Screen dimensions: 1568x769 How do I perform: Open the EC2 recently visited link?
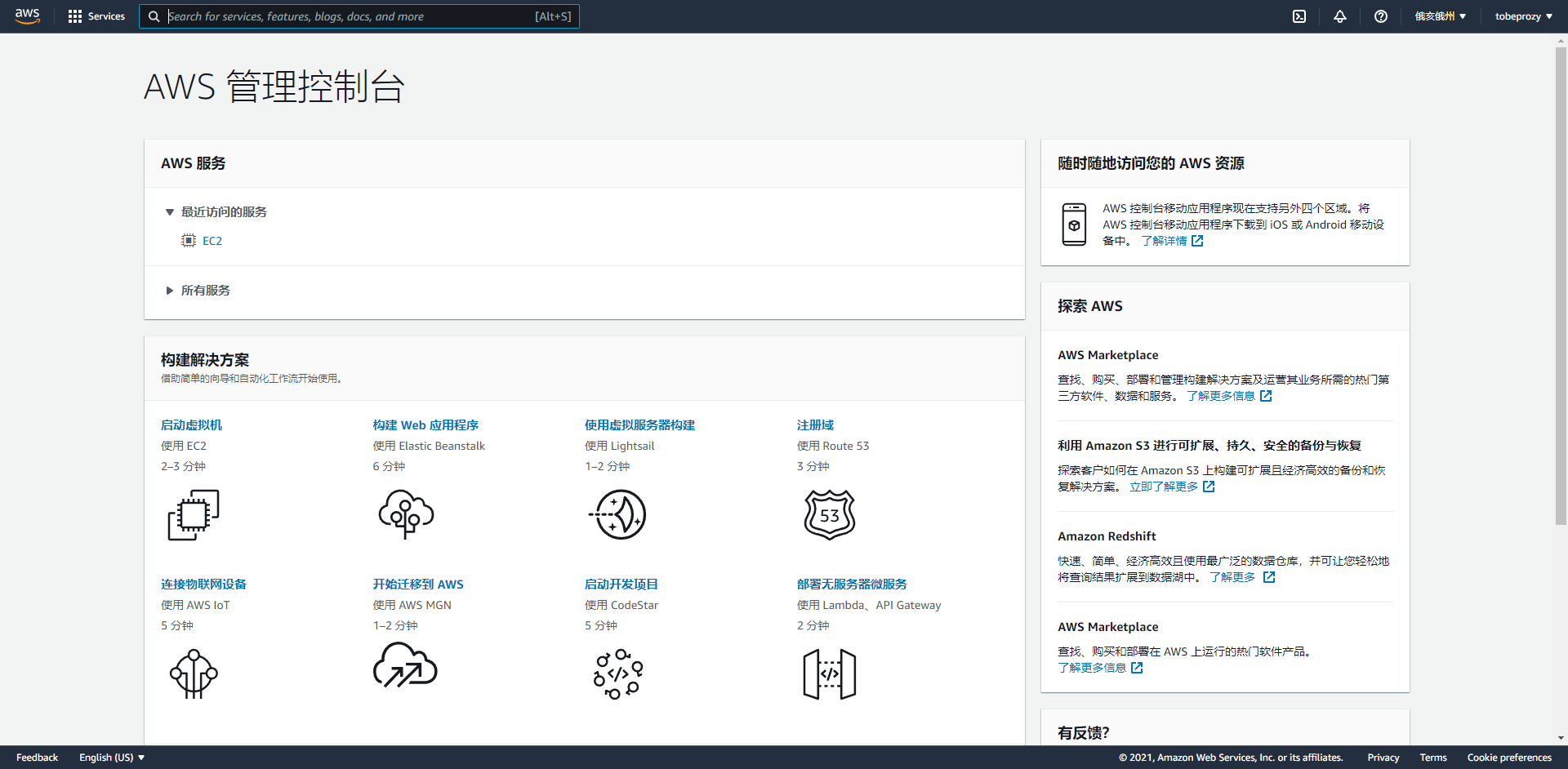tap(212, 241)
